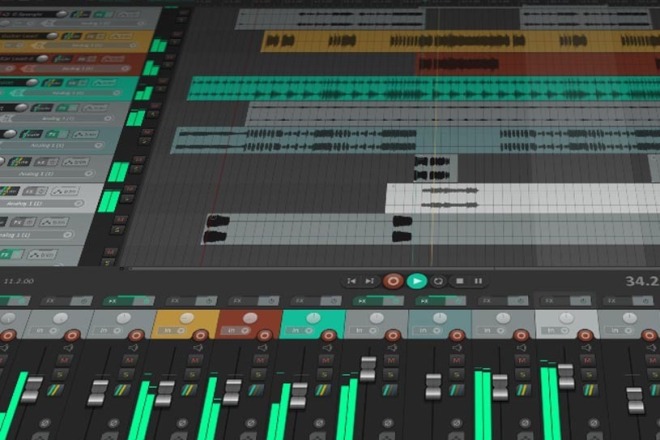The image size is (660, 440).
Task: Toggle record monitoring speaker on yellow strip
Action: [198, 348]
